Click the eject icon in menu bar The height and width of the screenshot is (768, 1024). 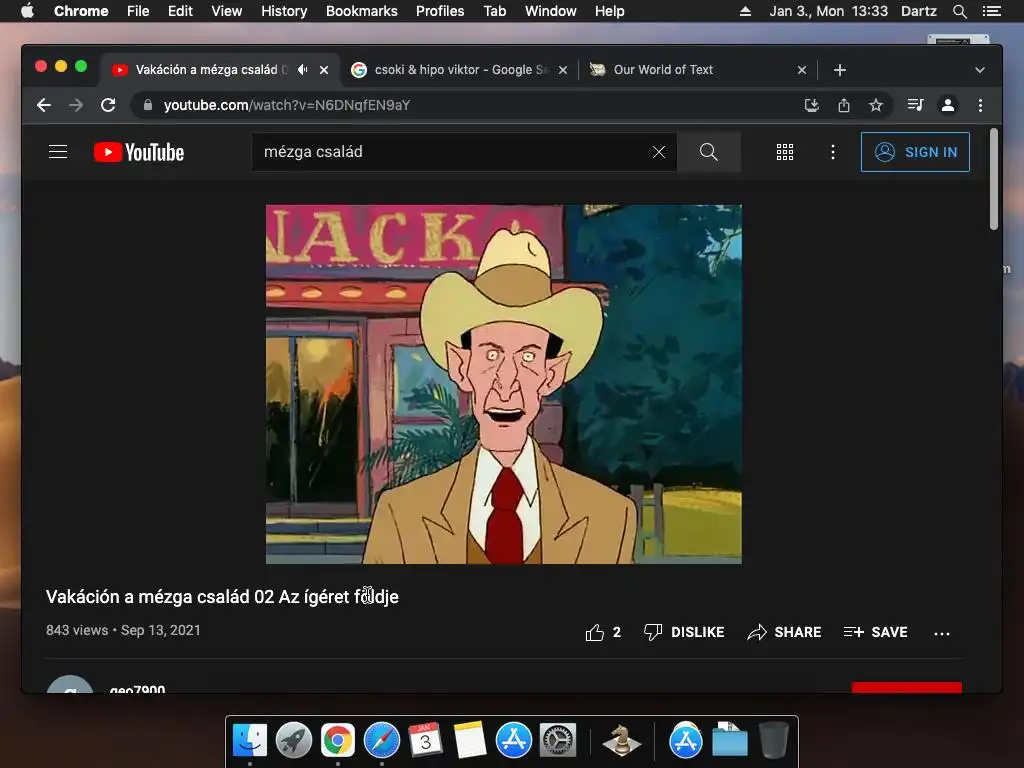coord(745,11)
